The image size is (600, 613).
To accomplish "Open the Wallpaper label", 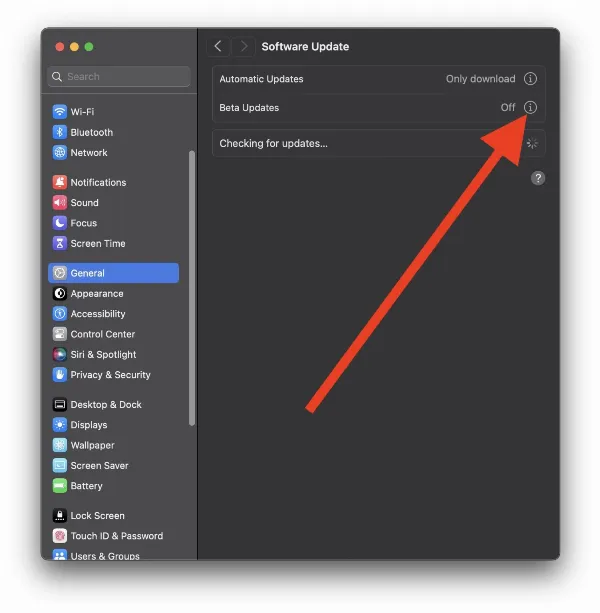I will [92, 445].
